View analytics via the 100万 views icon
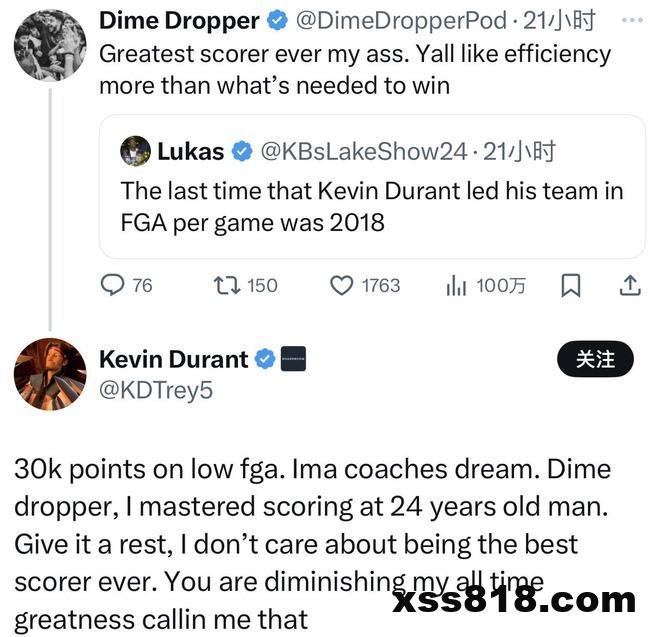 click(456, 285)
